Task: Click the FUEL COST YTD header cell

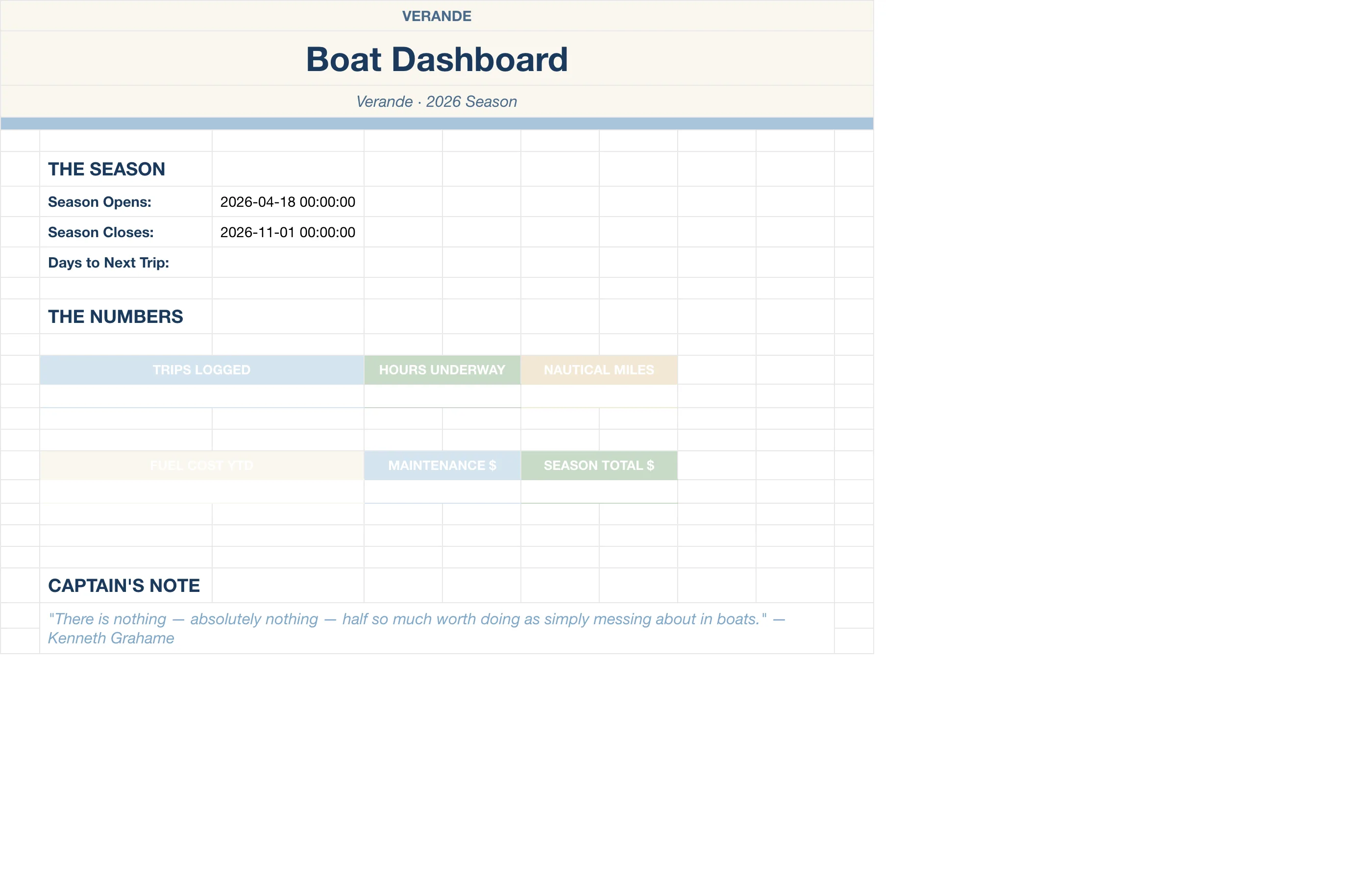Action: point(201,465)
